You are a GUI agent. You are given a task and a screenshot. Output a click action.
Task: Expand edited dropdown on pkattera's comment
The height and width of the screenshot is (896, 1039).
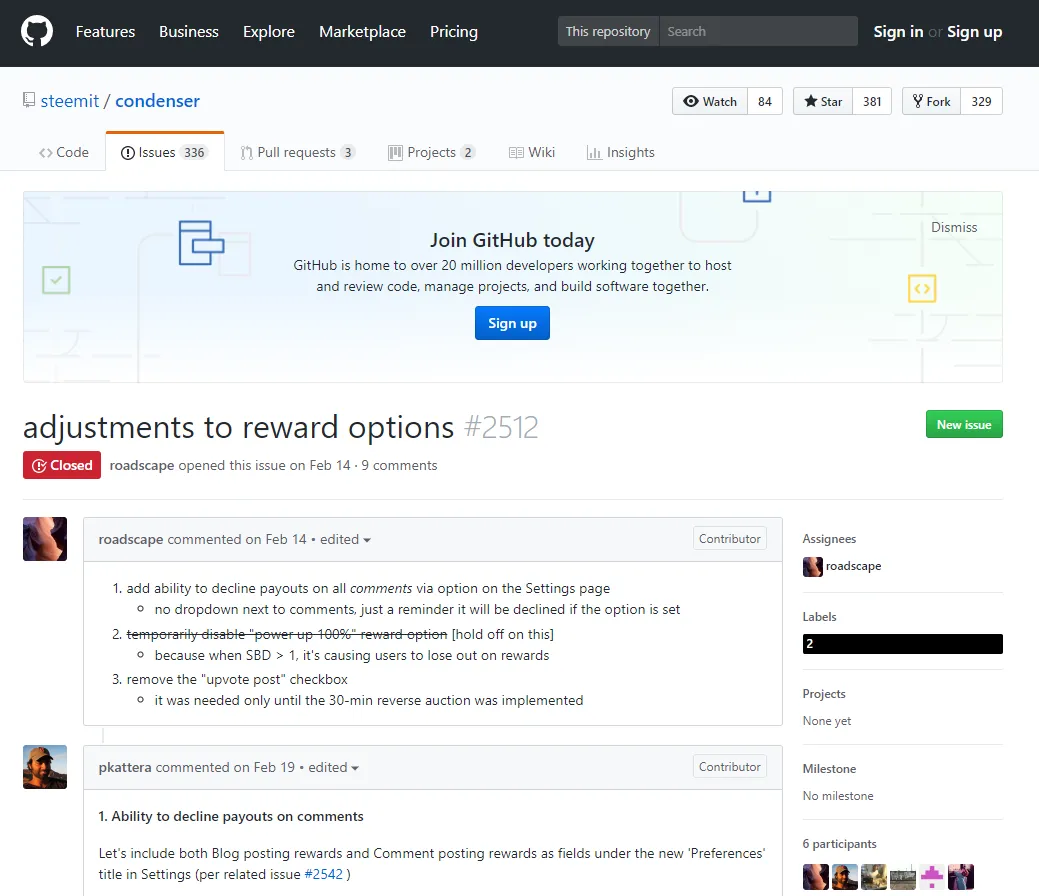(333, 767)
